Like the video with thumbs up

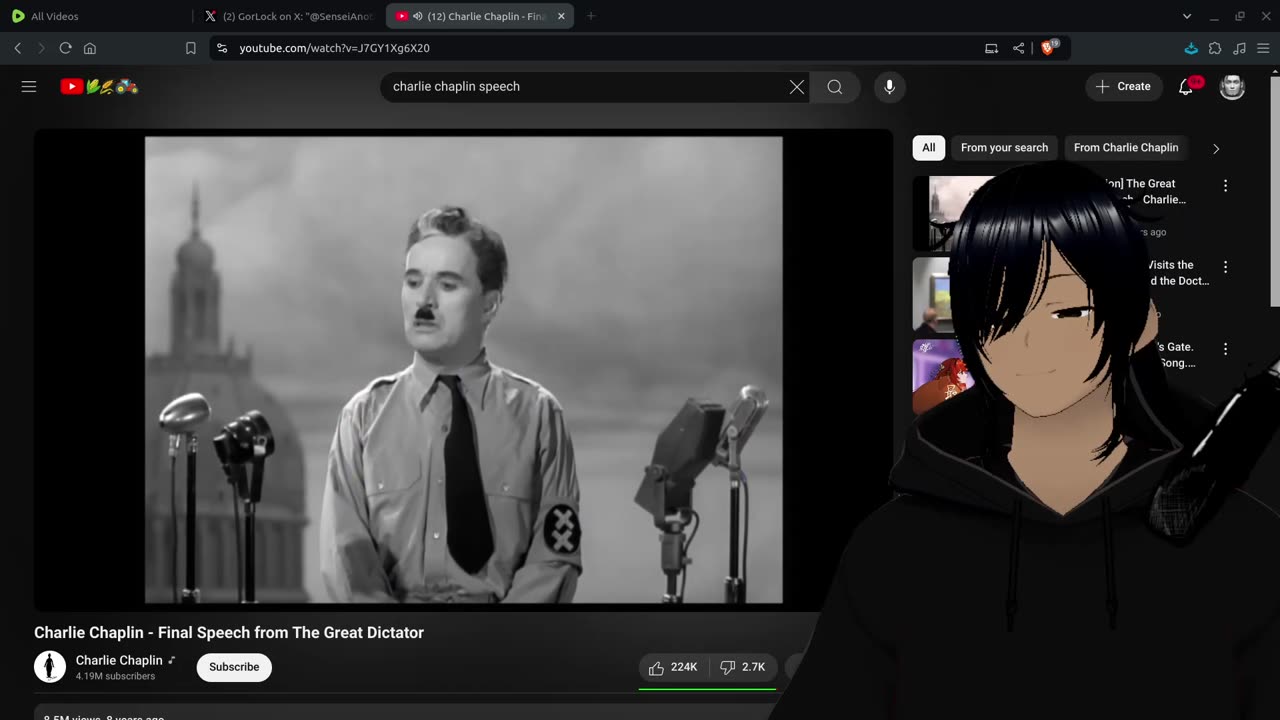[673, 667]
